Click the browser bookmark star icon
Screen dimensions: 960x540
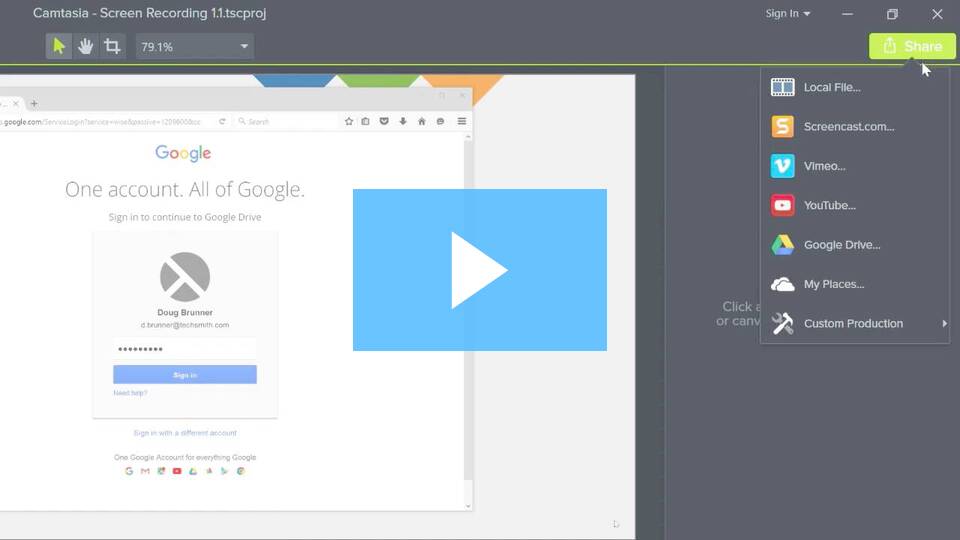coord(349,121)
